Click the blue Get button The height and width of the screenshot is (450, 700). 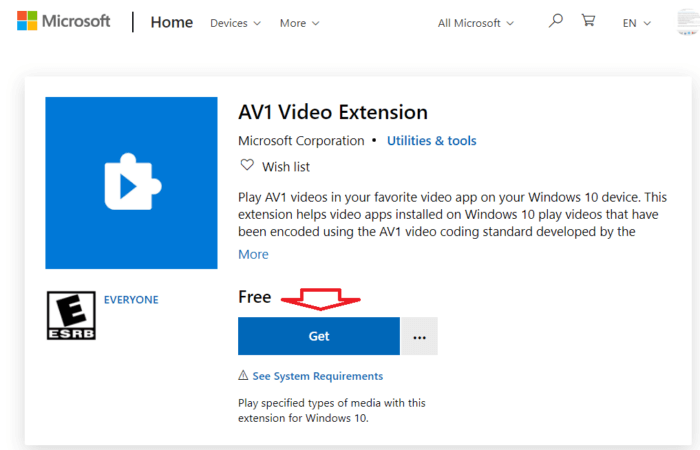coord(319,336)
